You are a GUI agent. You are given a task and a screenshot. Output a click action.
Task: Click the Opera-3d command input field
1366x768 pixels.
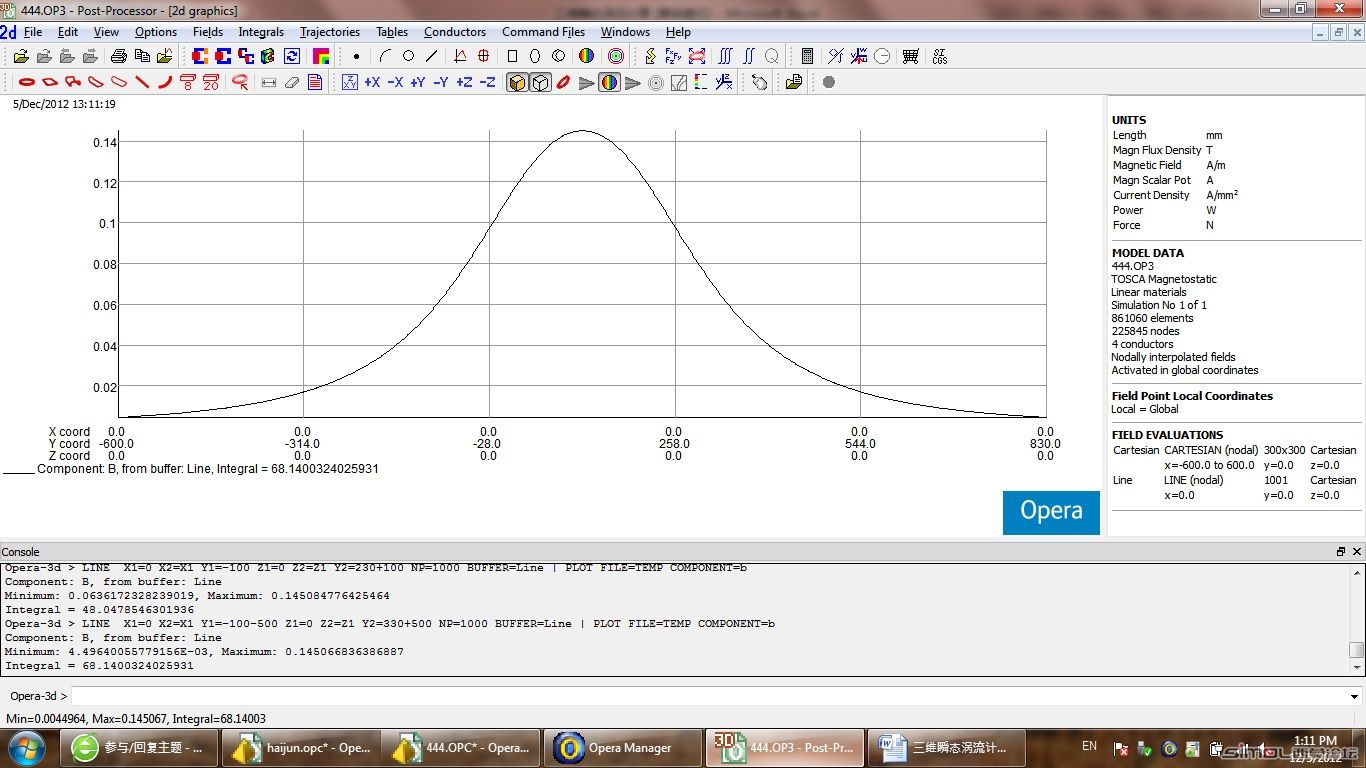tap(708, 697)
